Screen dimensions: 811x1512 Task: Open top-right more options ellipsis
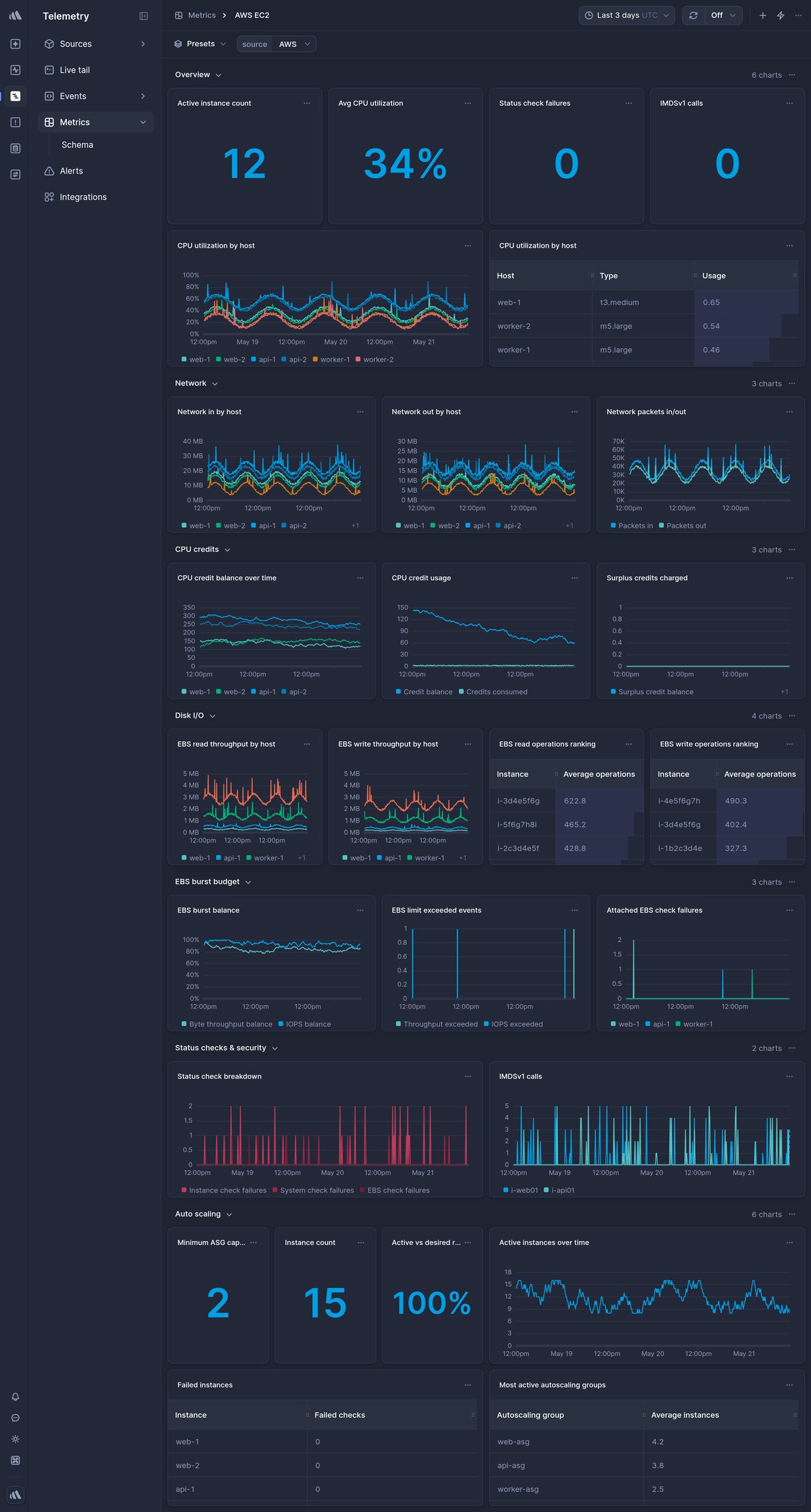pos(798,15)
